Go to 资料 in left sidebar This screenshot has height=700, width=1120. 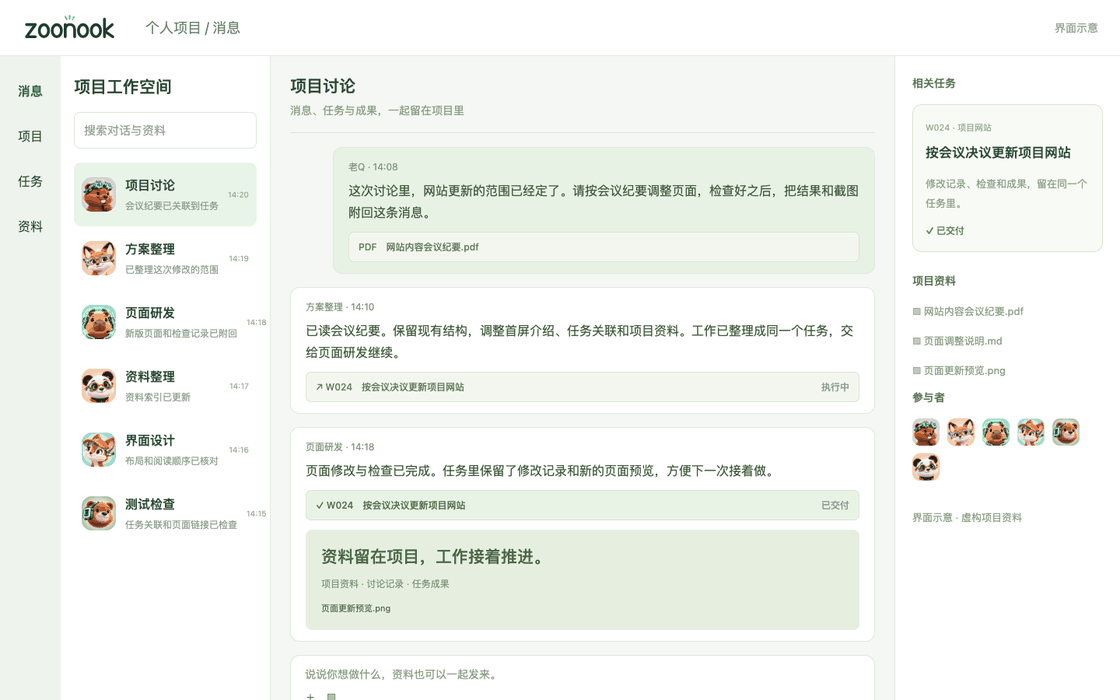point(30,226)
